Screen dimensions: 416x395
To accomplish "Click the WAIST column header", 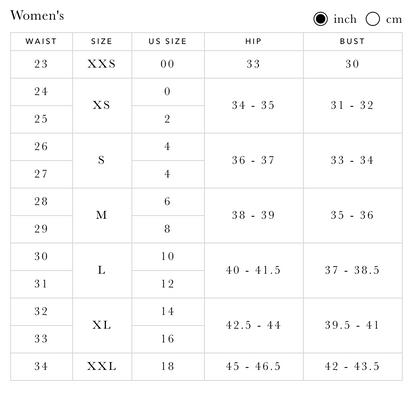I will (41, 41).
